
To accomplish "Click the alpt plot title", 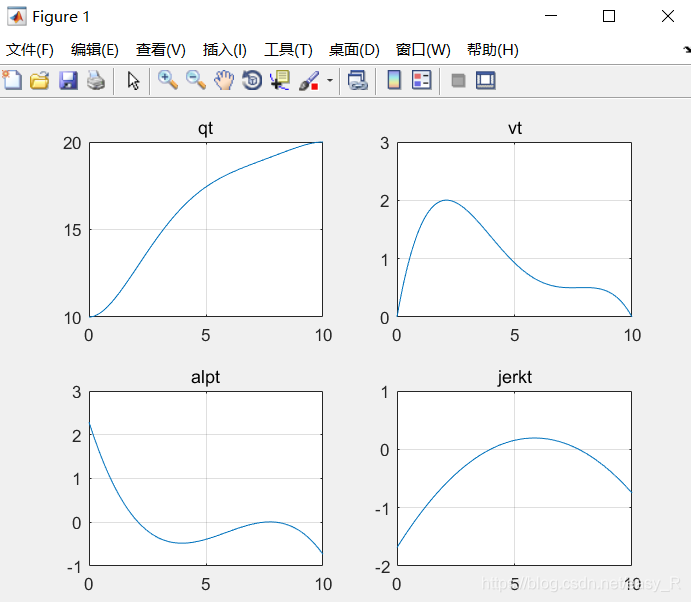I will coord(205,378).
